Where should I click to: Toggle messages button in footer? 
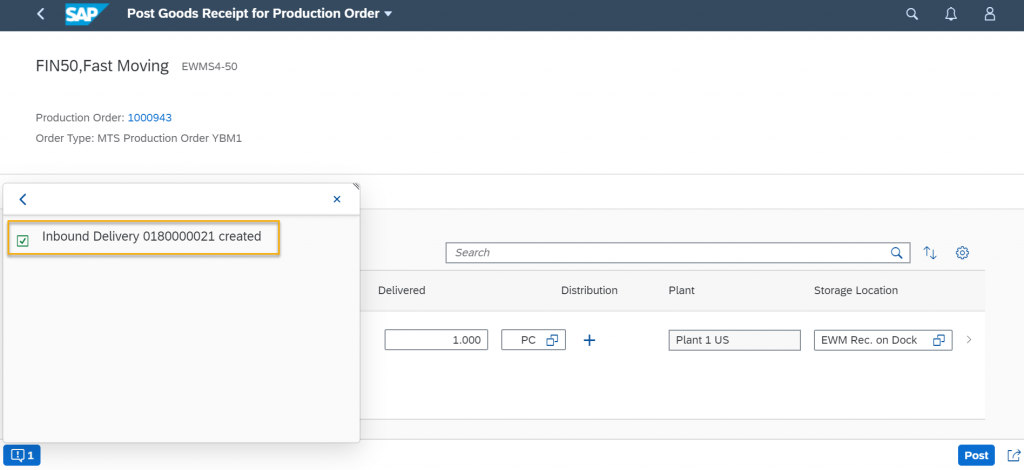22,455
